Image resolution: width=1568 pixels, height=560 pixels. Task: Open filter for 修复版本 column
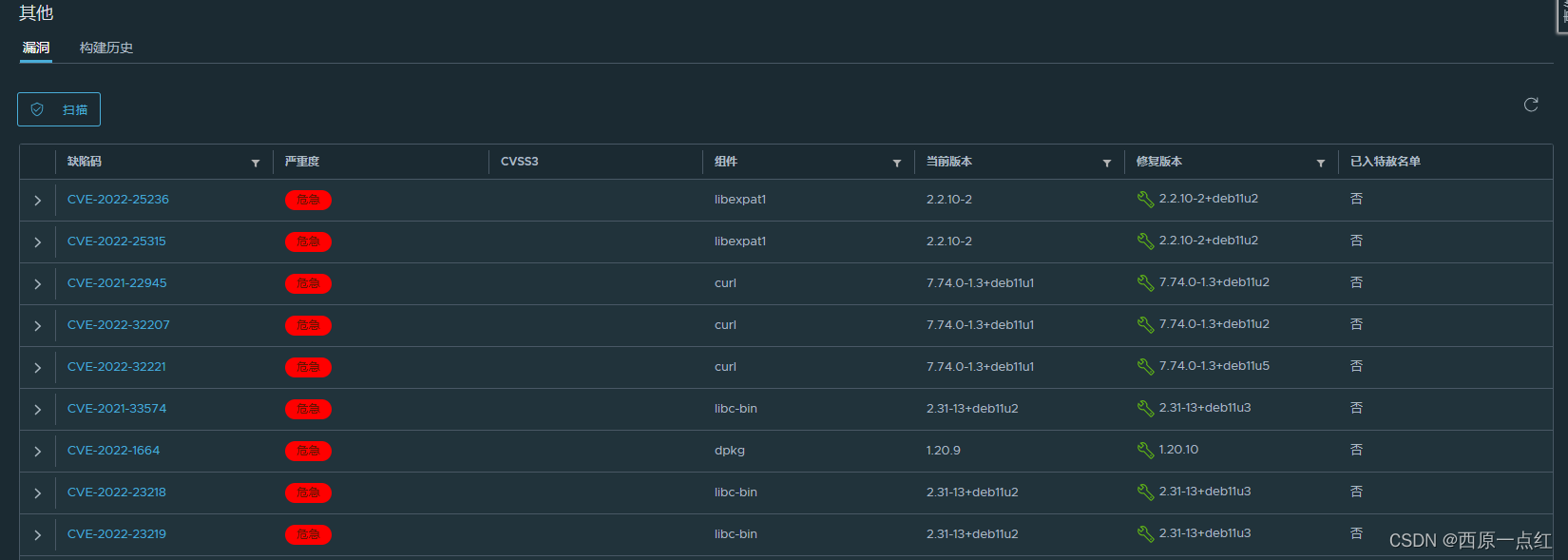tap(1321, 164)
